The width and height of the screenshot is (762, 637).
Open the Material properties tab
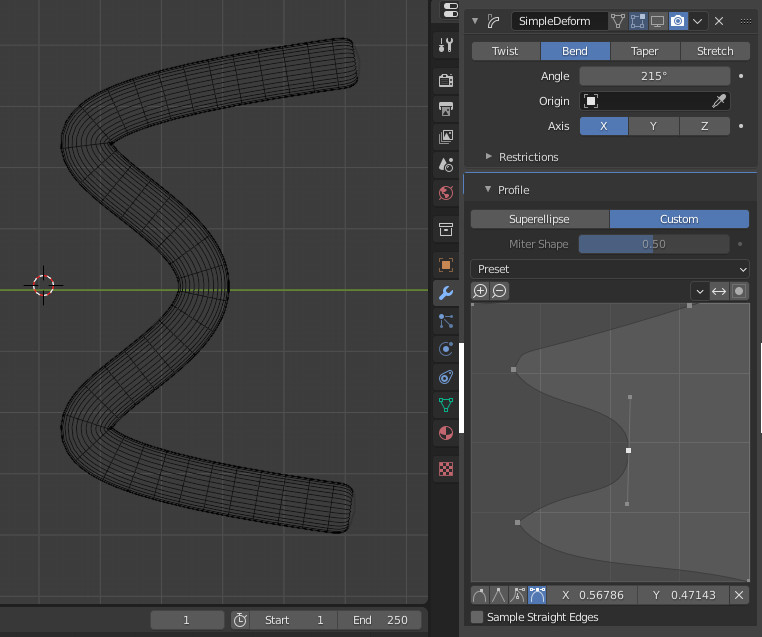(446, 433)
